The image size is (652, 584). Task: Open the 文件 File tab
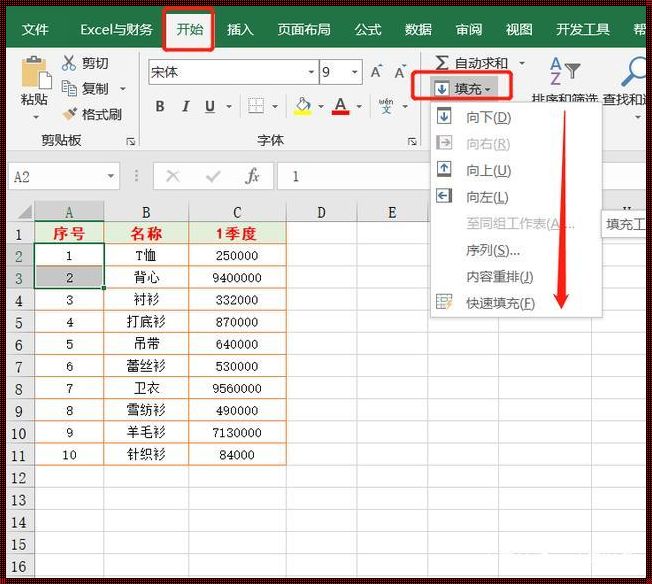click(35, 30)
